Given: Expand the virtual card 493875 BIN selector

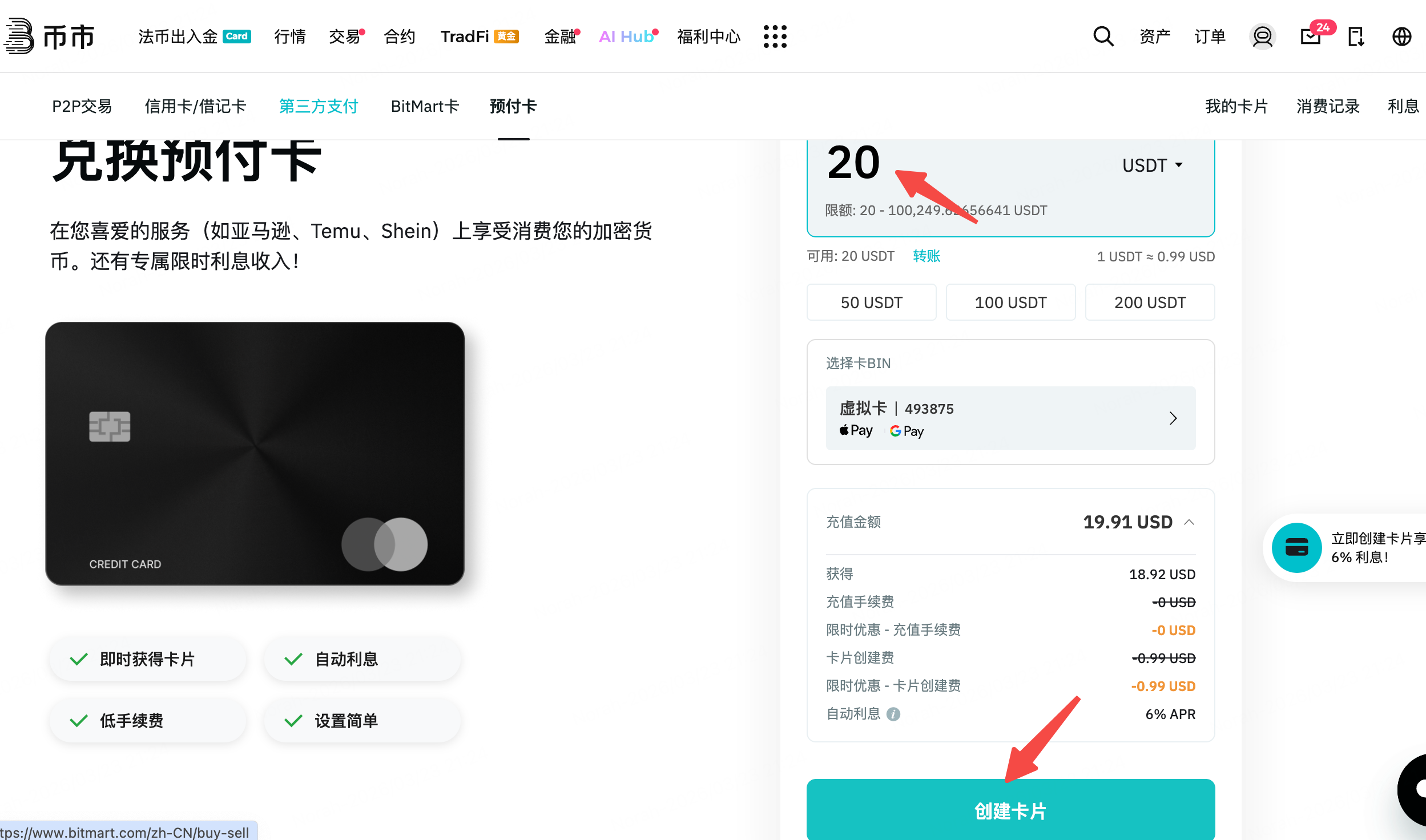Looking at the screenshot, I should click(1010, 418).
